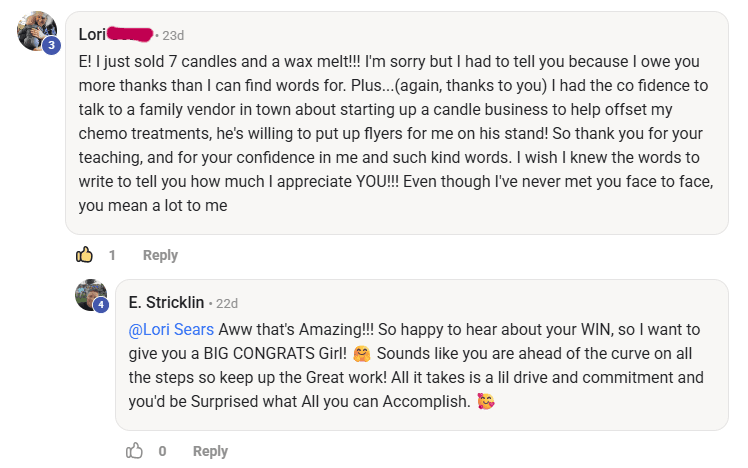
Task: Reply to E. Stricklin's comment
Action: click(210, 451)
